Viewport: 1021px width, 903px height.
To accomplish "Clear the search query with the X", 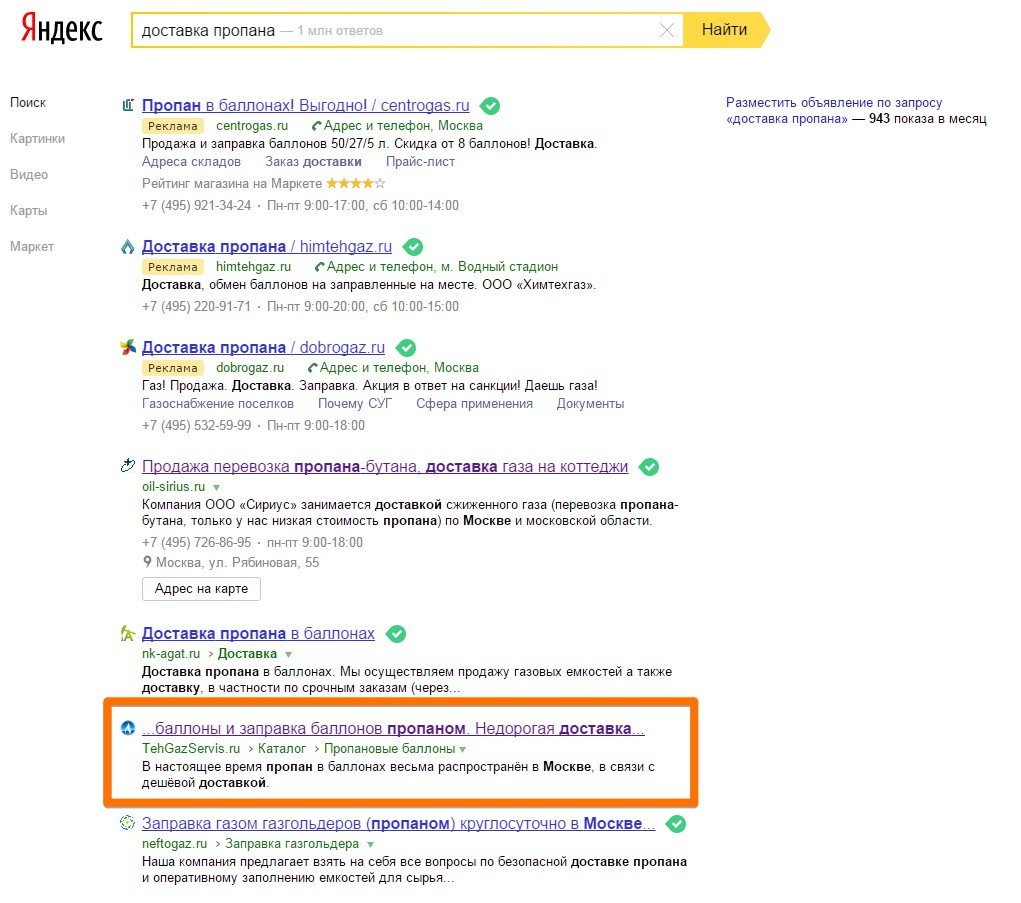I will (x=666, y=30).
